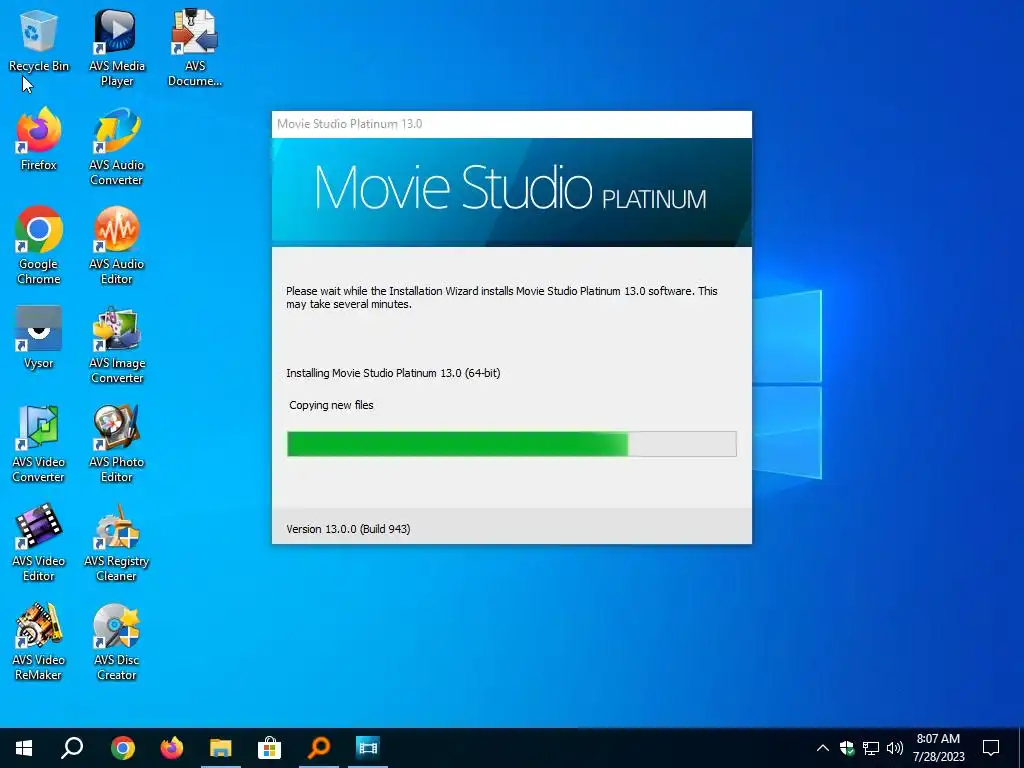Viewport: 1024px width, 768px height.
Task: Open the clock showing 8:07 AM
Action: [x=938, y=748]
